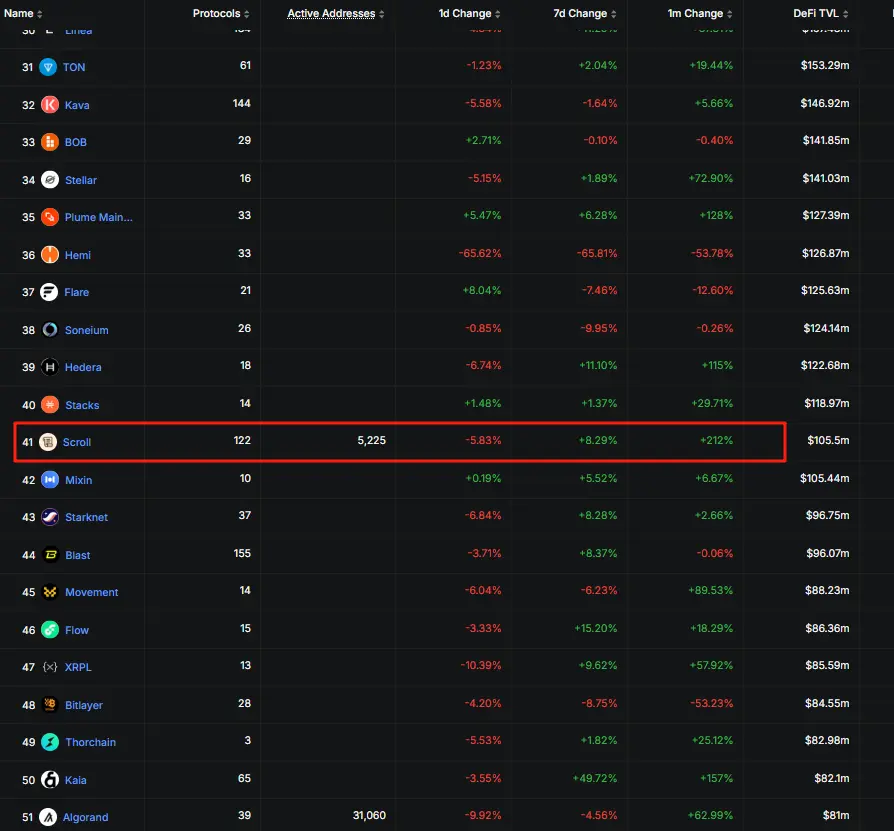
Task: Open the Hedera chain link
Action: coord(83,368)
